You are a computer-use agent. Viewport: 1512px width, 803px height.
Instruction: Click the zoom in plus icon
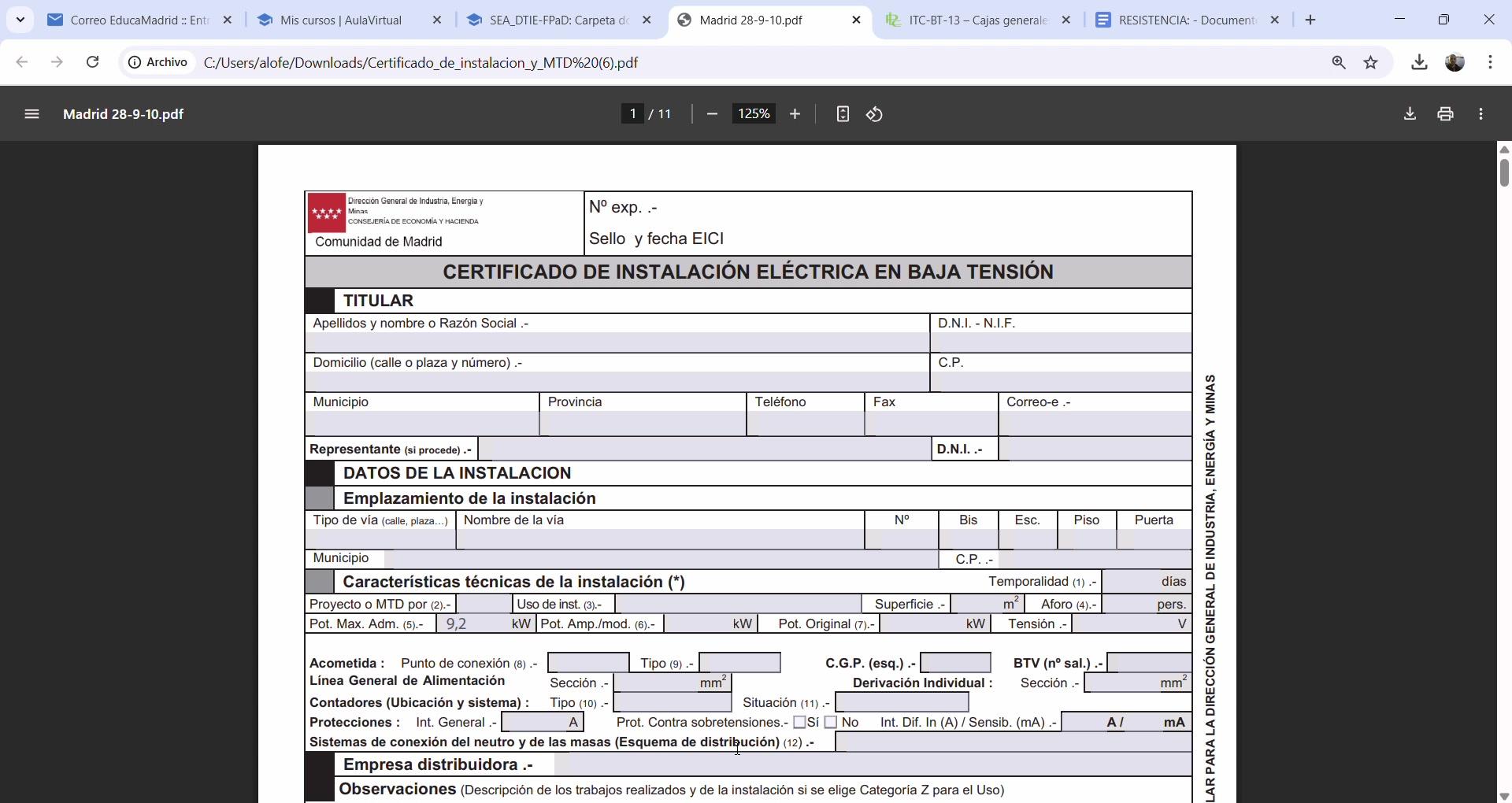(x=795, y=114)
